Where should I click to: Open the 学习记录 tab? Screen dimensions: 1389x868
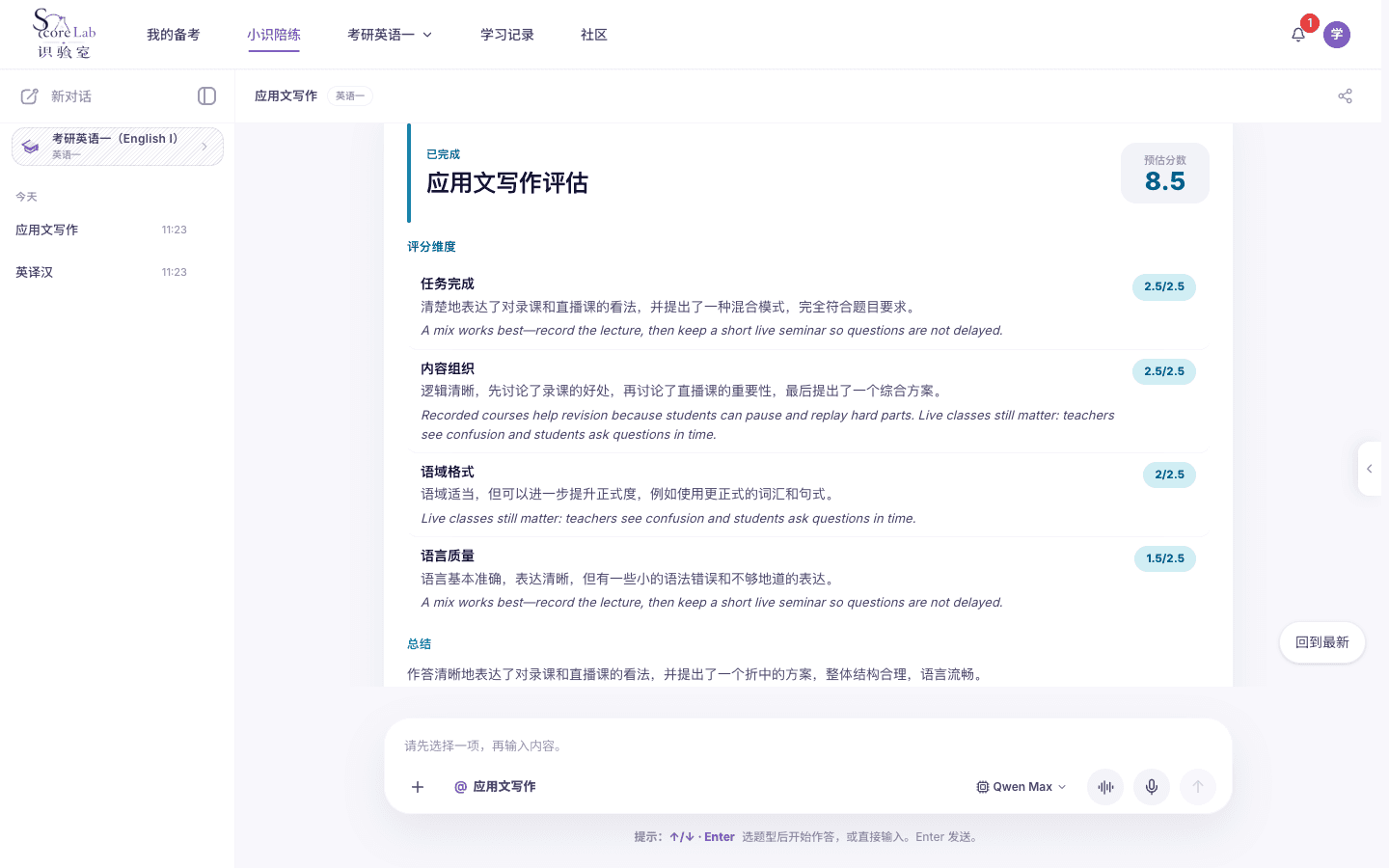(507, 35)
